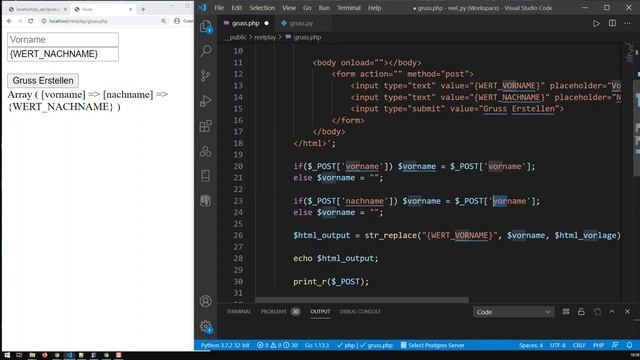Open the output channel dropdown showing Code

click(x=513, y=312)
